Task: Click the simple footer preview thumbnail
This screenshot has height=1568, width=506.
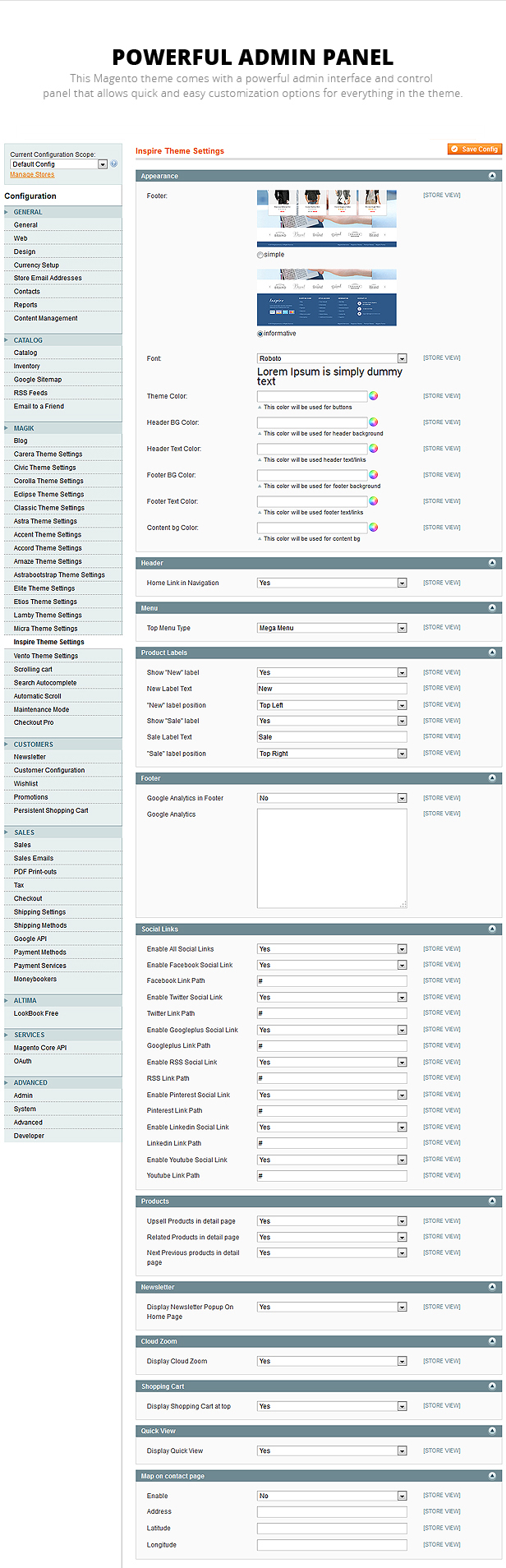Action: (x=327, y=219)
